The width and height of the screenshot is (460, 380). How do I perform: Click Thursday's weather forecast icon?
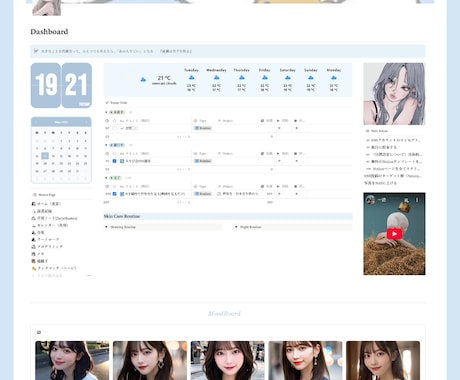click(x=242, y=78)
